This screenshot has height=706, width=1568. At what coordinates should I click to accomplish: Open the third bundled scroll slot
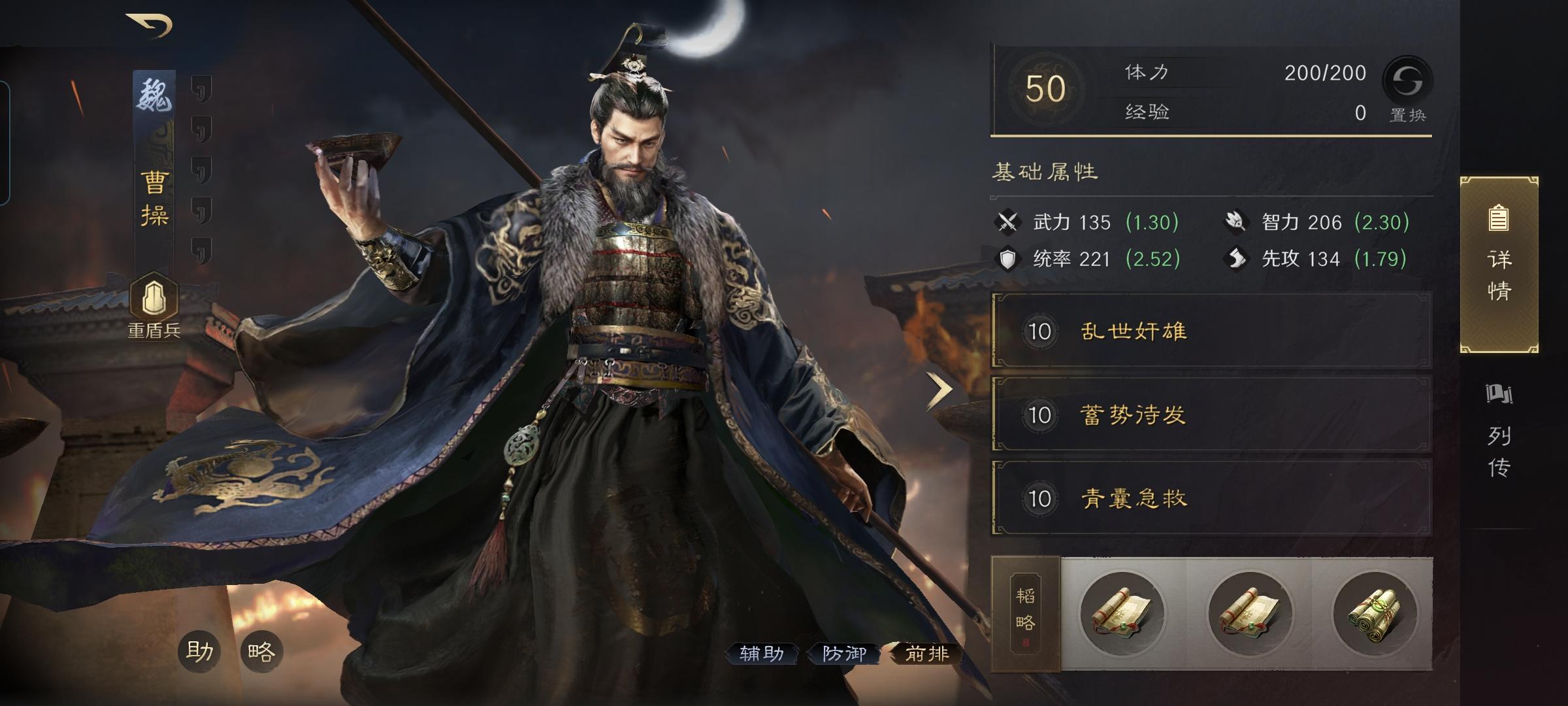pos(1375,614)
